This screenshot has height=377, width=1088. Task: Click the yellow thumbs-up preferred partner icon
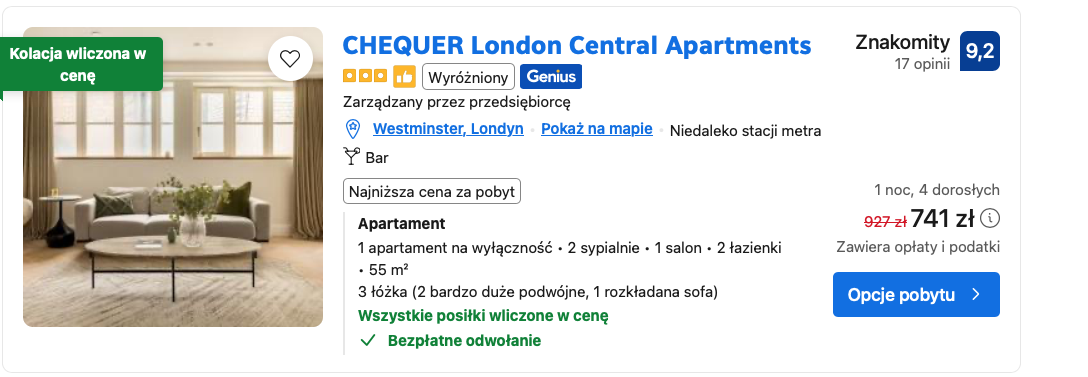[x=404, y=76]
